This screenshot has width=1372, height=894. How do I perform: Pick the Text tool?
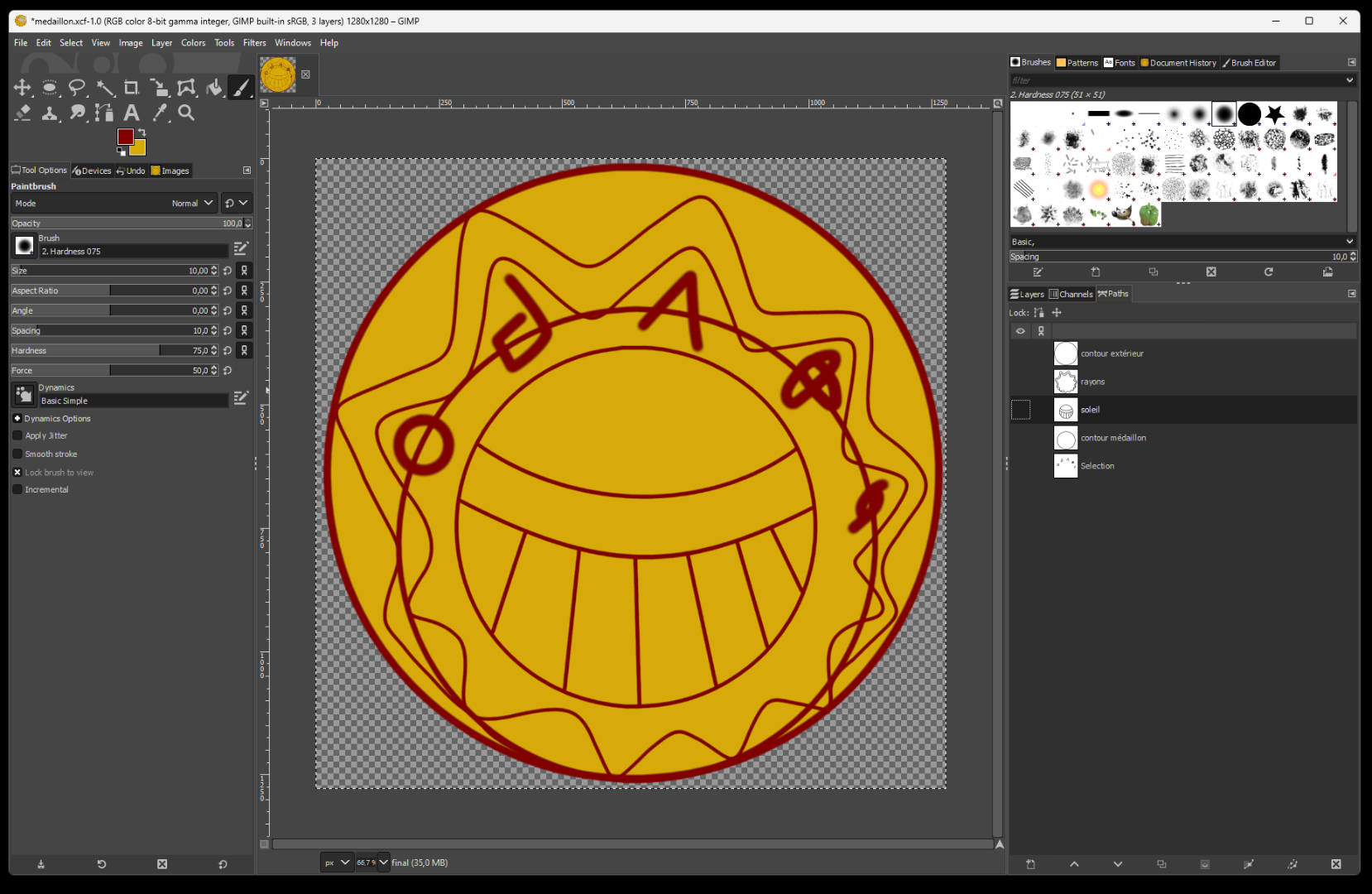(x=132, y=113)
